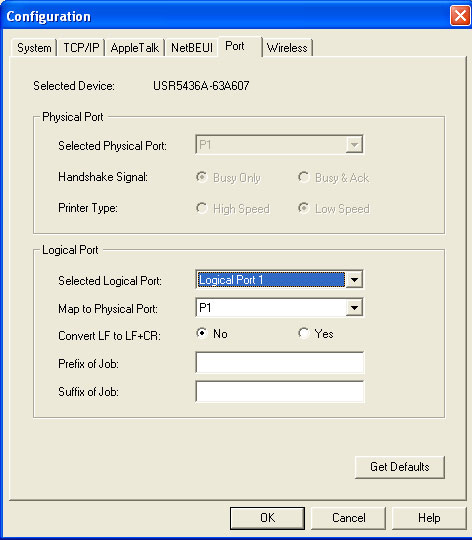472x540 pixels.
Task: Go to the NetBEUI tab
Action: 192,48
